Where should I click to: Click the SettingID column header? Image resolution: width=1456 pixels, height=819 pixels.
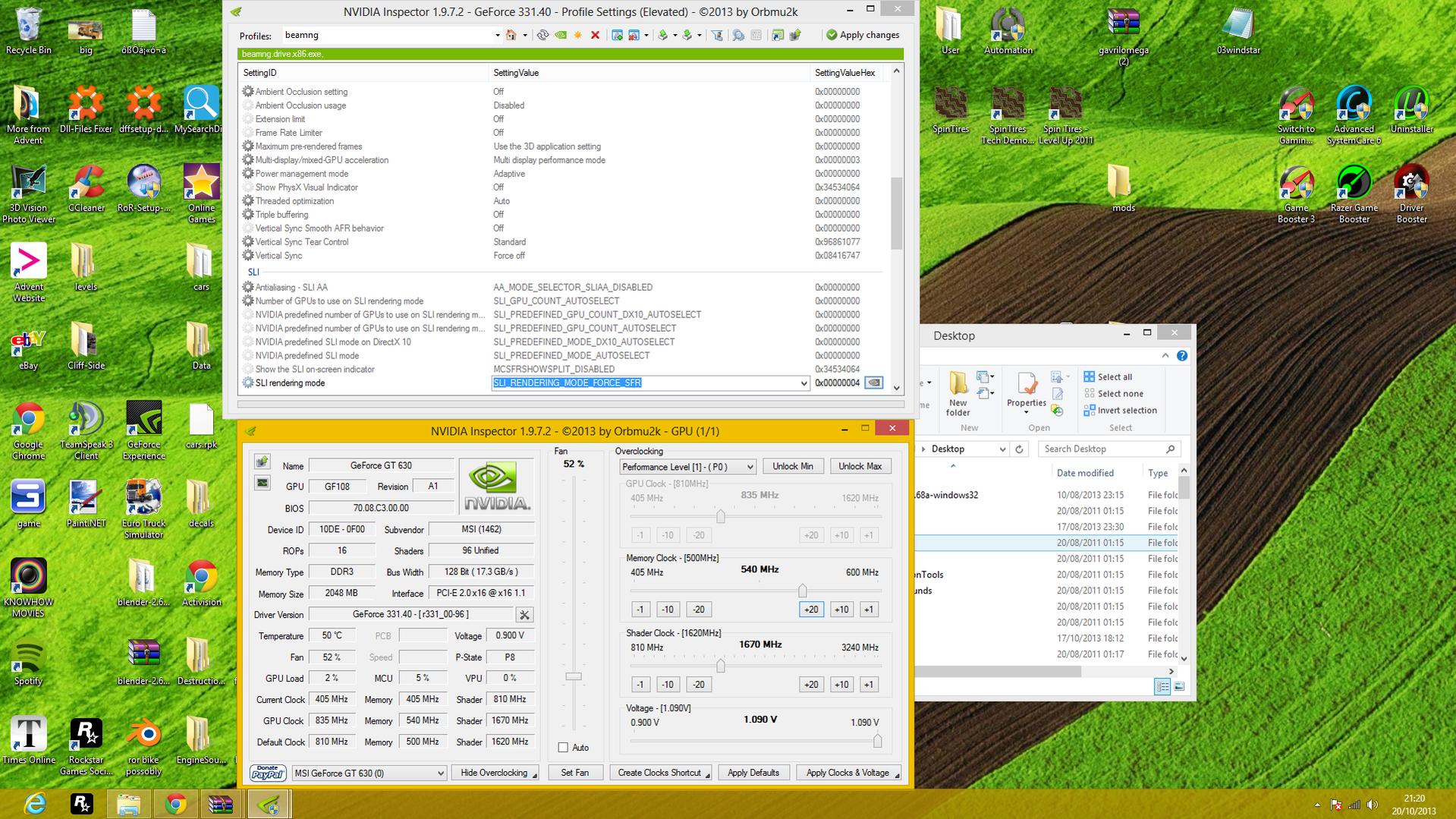pyautogui.click(x=363, y=73)
